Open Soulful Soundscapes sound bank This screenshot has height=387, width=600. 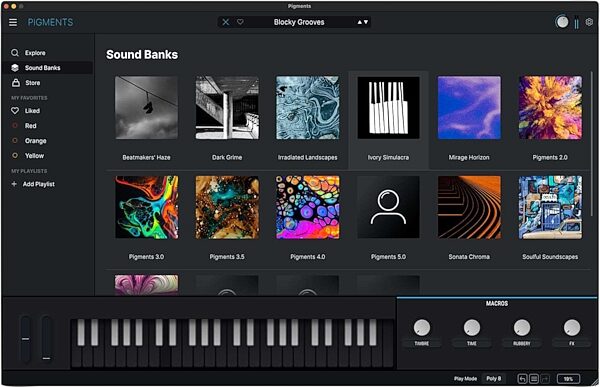[550, 207]
